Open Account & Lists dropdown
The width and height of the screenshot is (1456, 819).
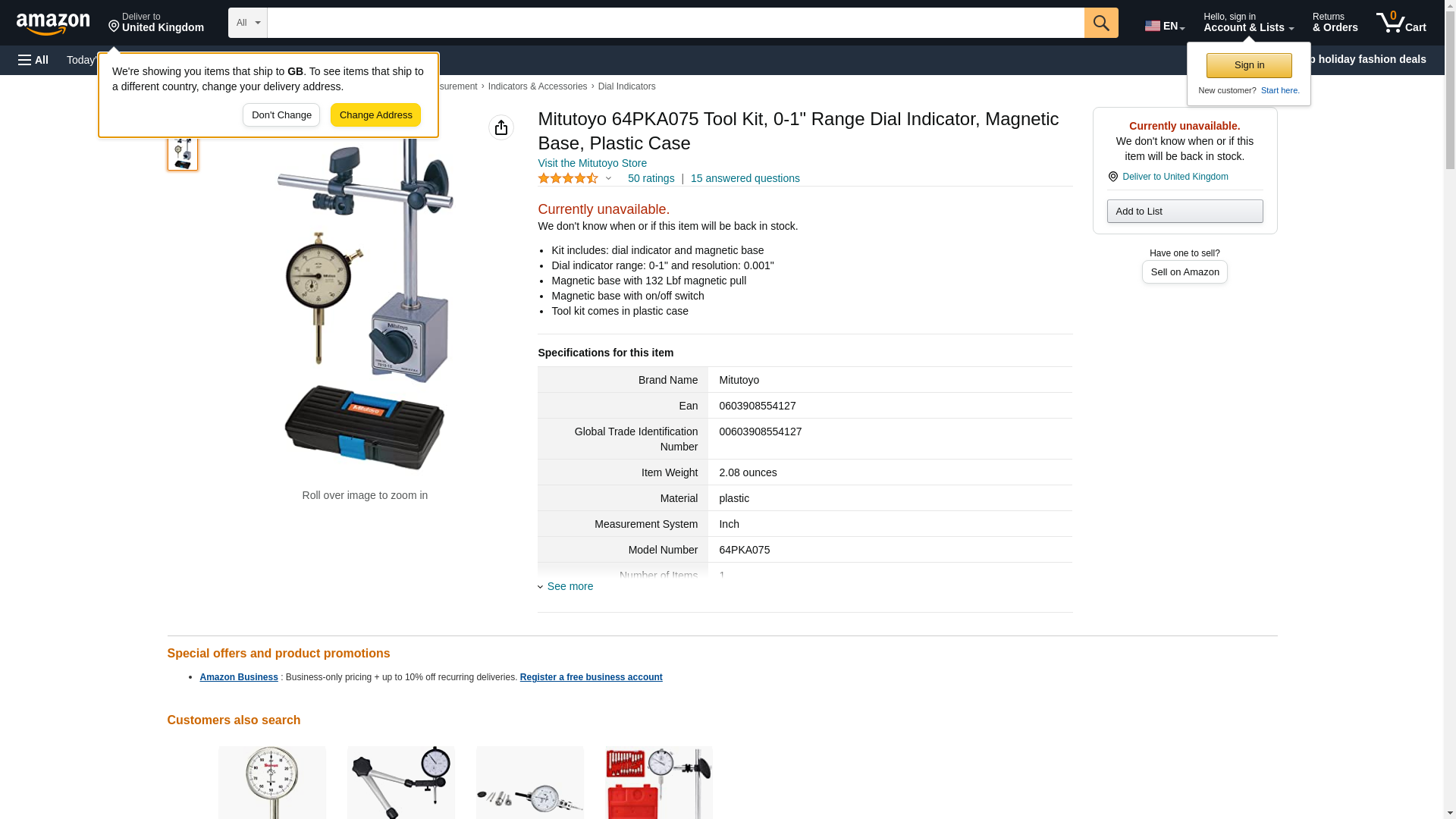pyautogui.click(x=1248, y=23)
